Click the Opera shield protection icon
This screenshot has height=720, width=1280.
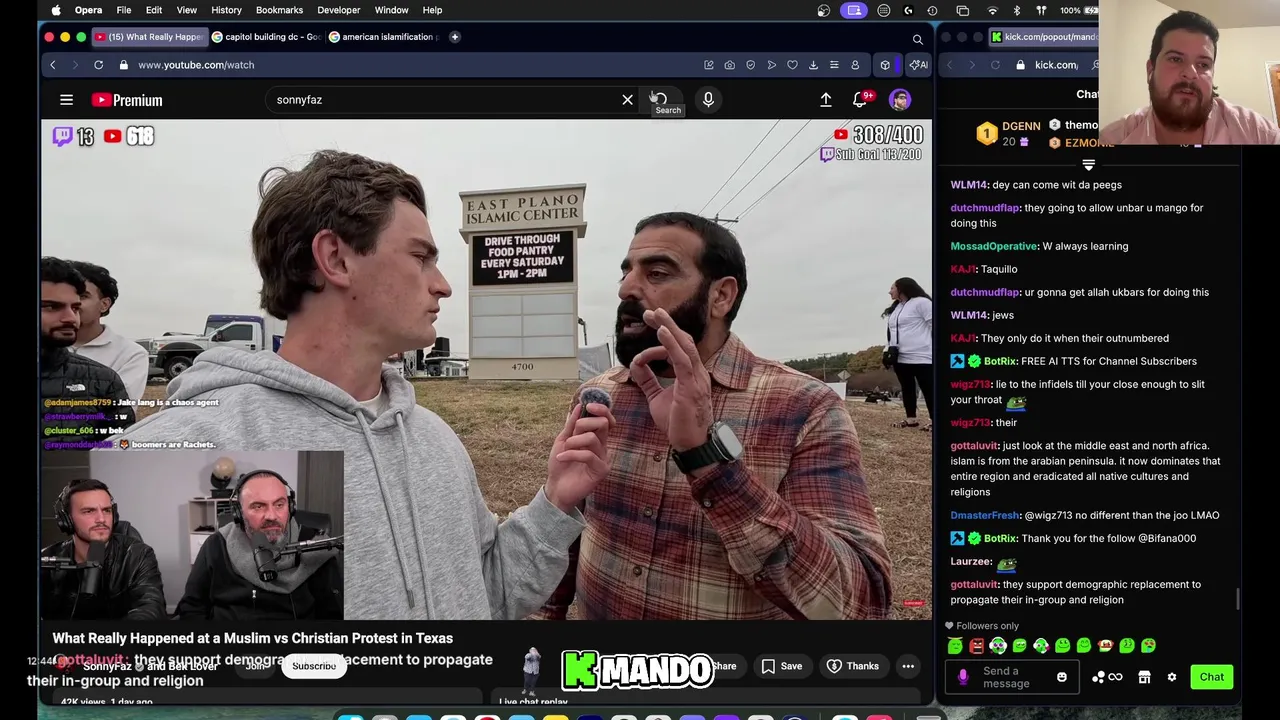[750, 65]
